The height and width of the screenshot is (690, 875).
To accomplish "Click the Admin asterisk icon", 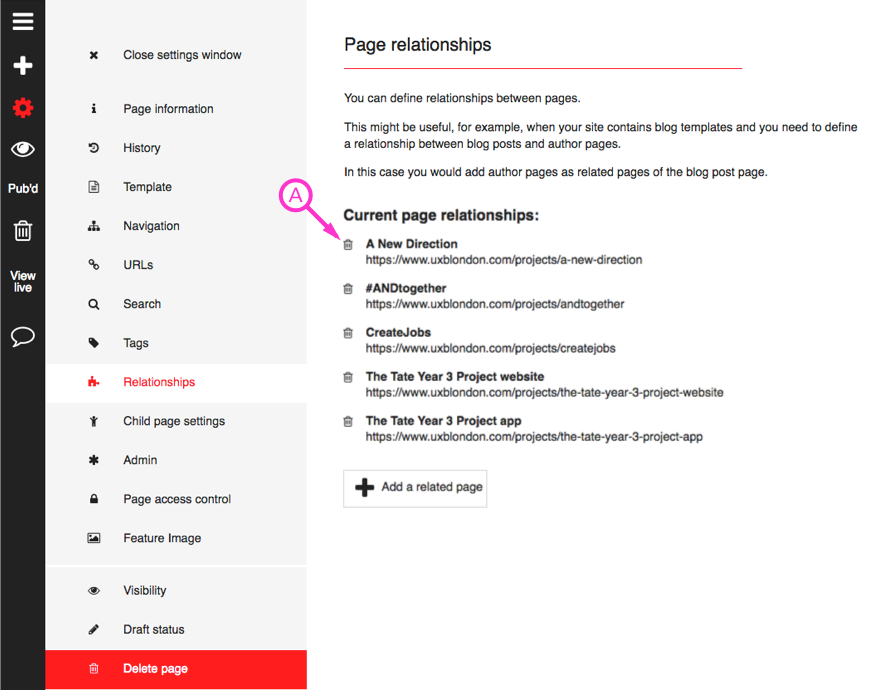I will pyautogui.click(x=94, y=460).
